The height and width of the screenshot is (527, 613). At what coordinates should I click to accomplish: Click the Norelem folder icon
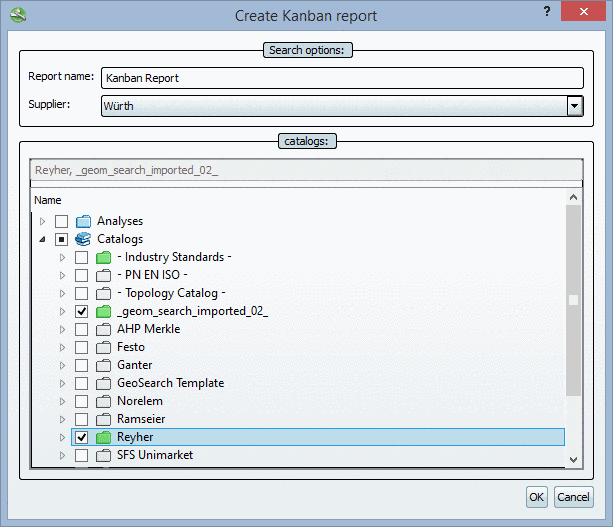[104, 401]
